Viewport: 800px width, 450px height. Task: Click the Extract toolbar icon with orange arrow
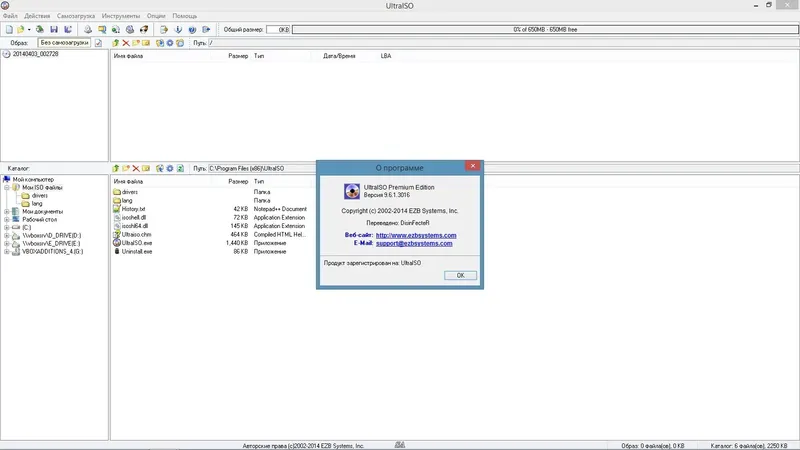coord(164,30)
